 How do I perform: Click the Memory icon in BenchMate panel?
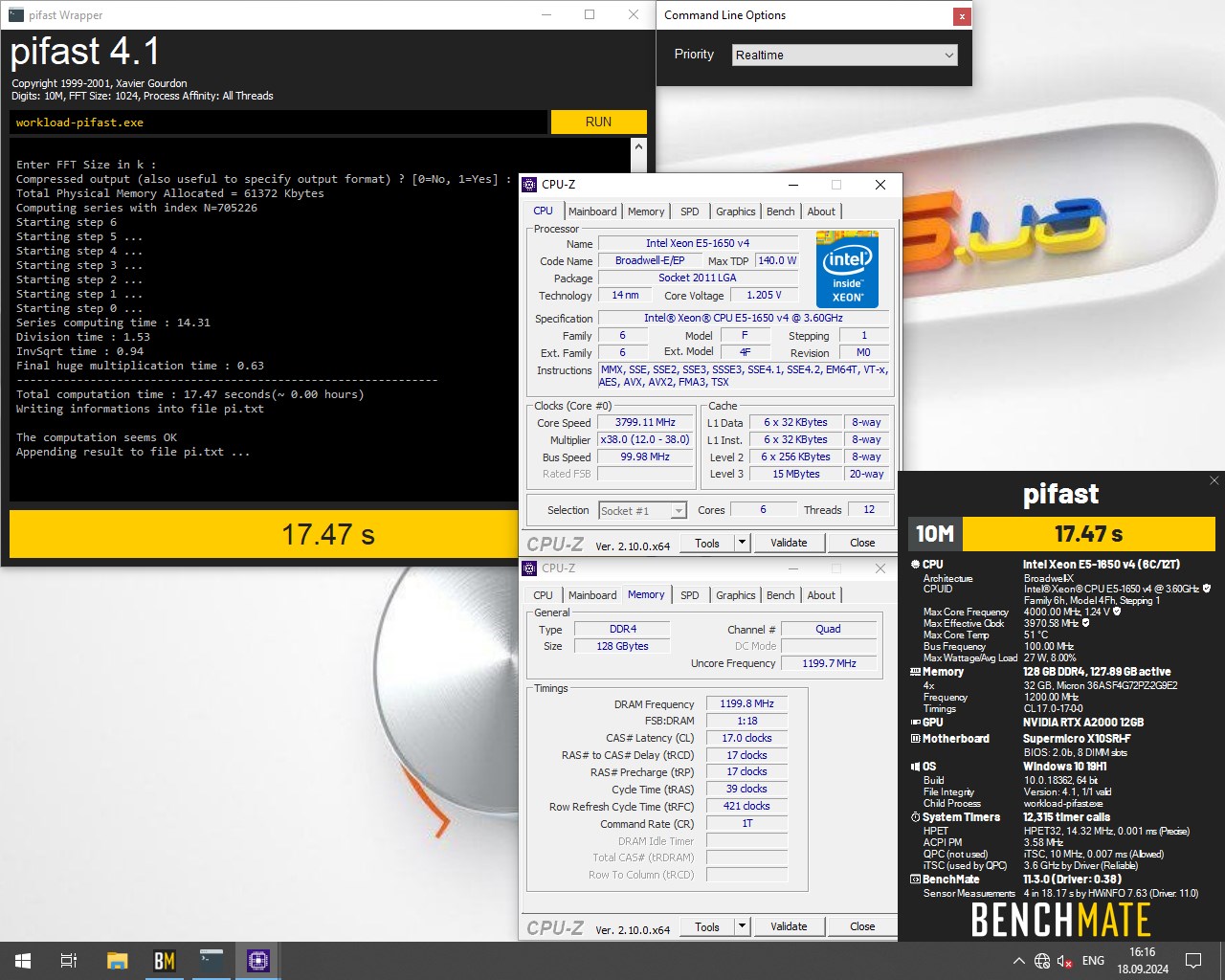point(915,672)
